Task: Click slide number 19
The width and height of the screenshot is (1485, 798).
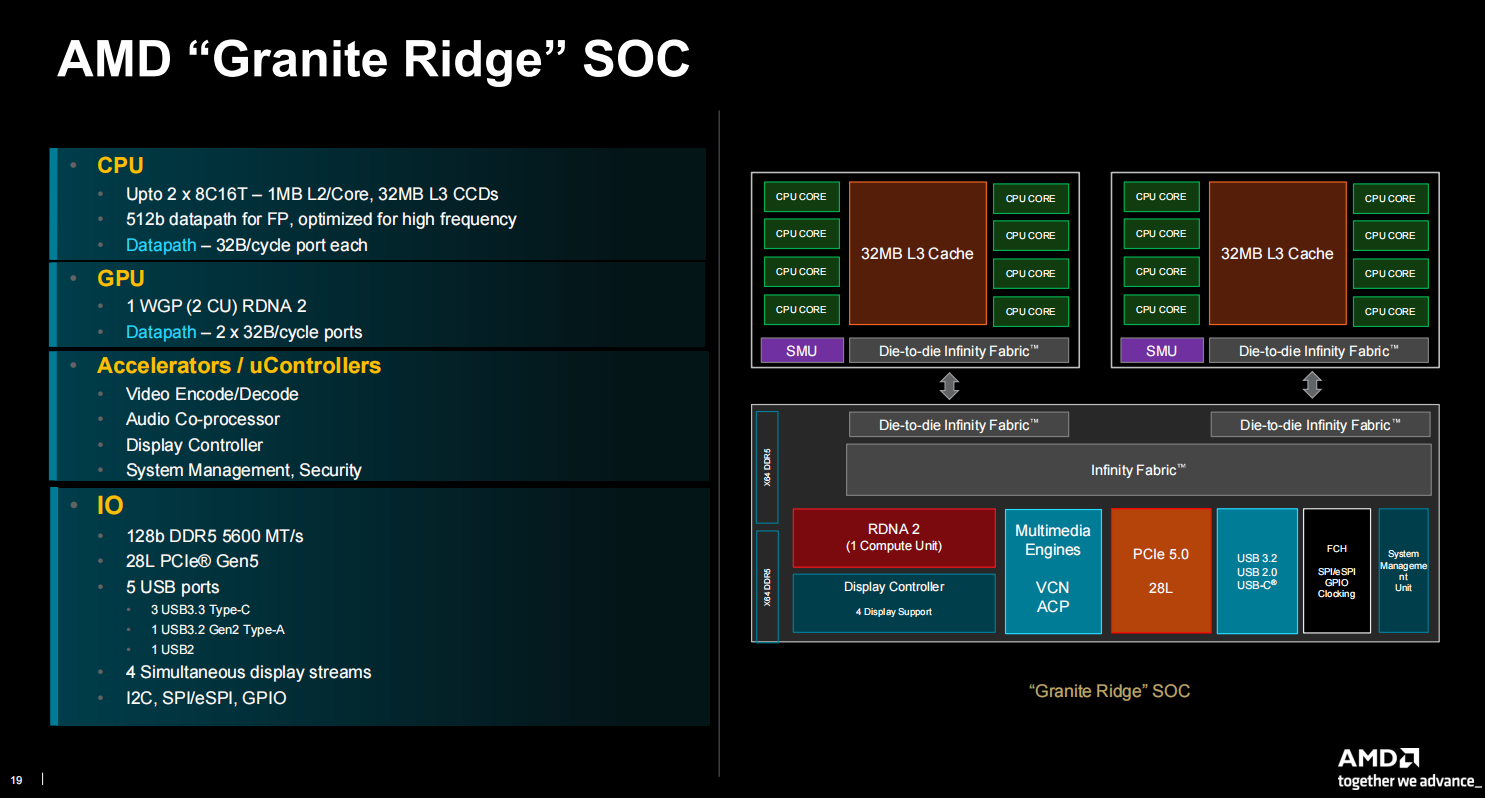Action: pos(16,780)
